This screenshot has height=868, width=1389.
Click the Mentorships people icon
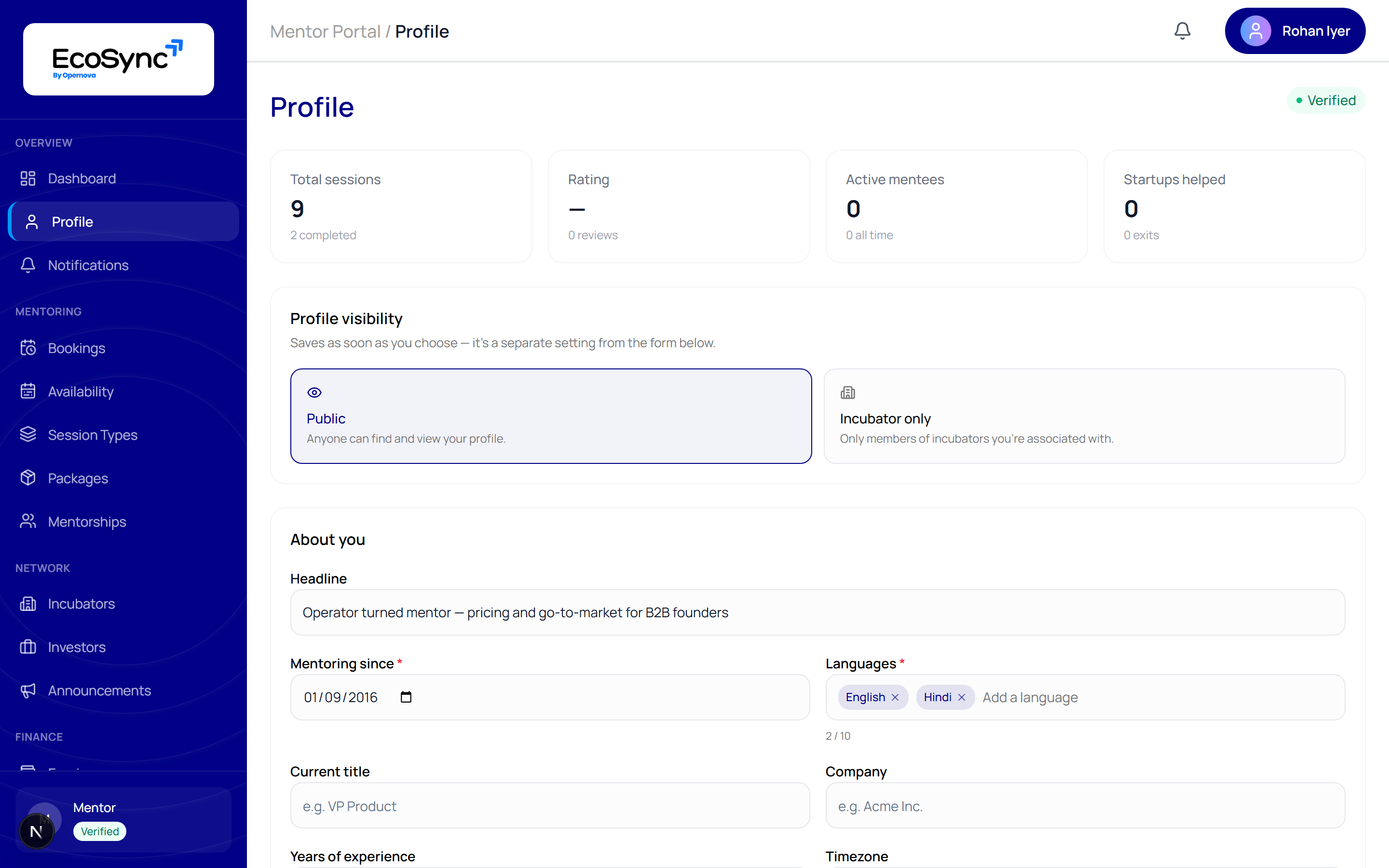(27, 521)
